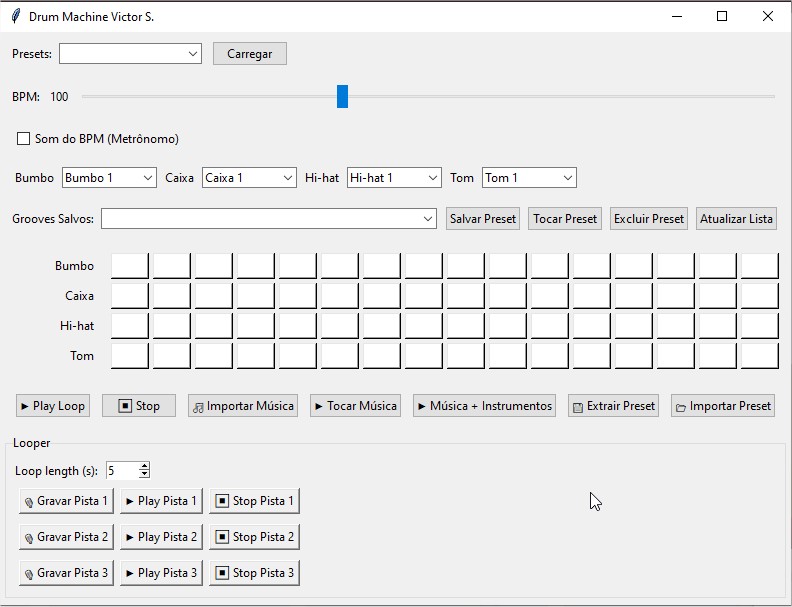Play looper Pista 3
This screenshot has height=607, width=792.
tap(161, 573)
